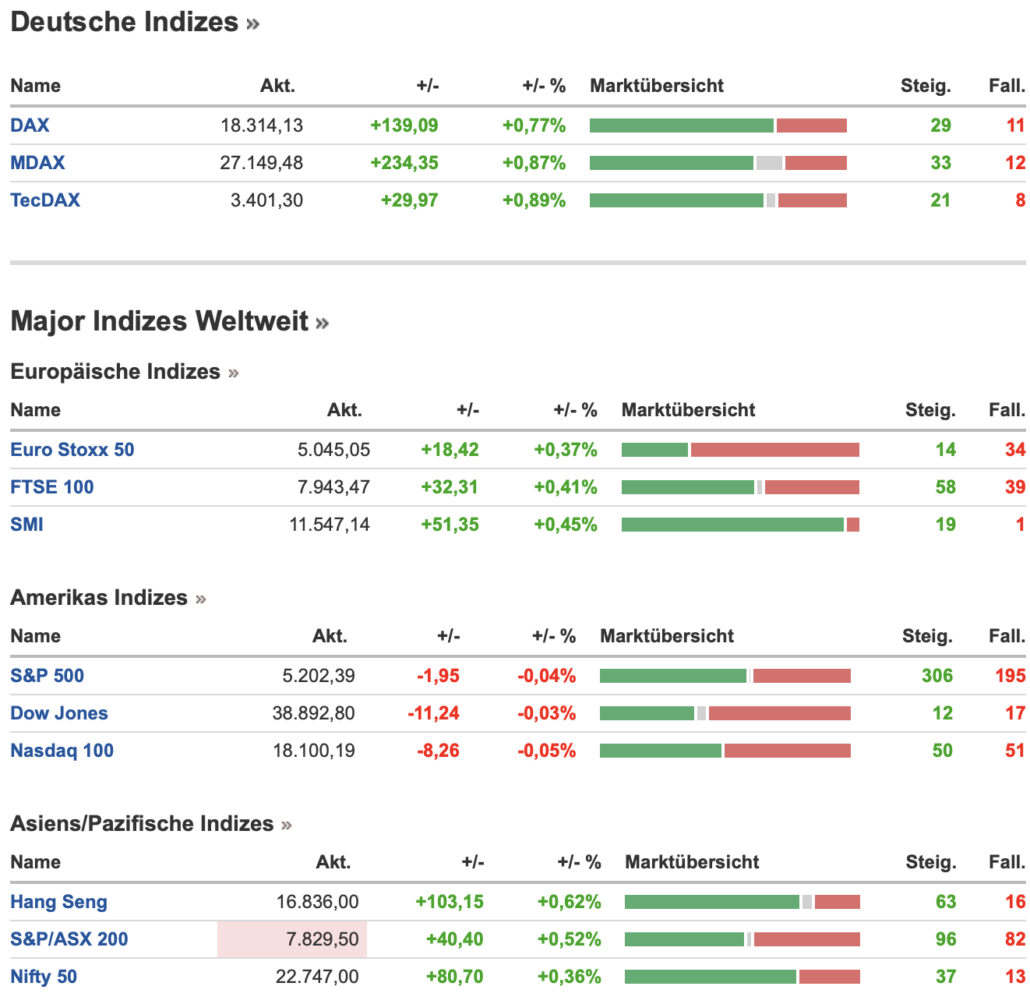This screenshot has height=1004, width=1030.
Task: Click the Hang Seng percent change +0,62%
Action: pyautogui.click(x=570, y=901)
